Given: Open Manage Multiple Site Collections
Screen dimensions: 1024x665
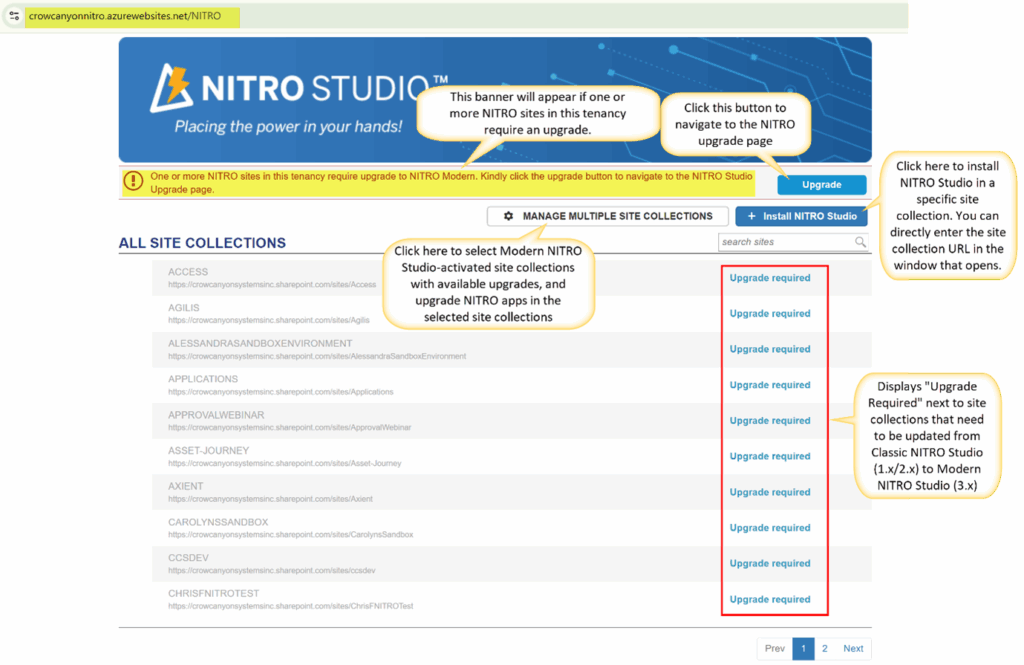Looking at the screenshot, I should 607,216.
